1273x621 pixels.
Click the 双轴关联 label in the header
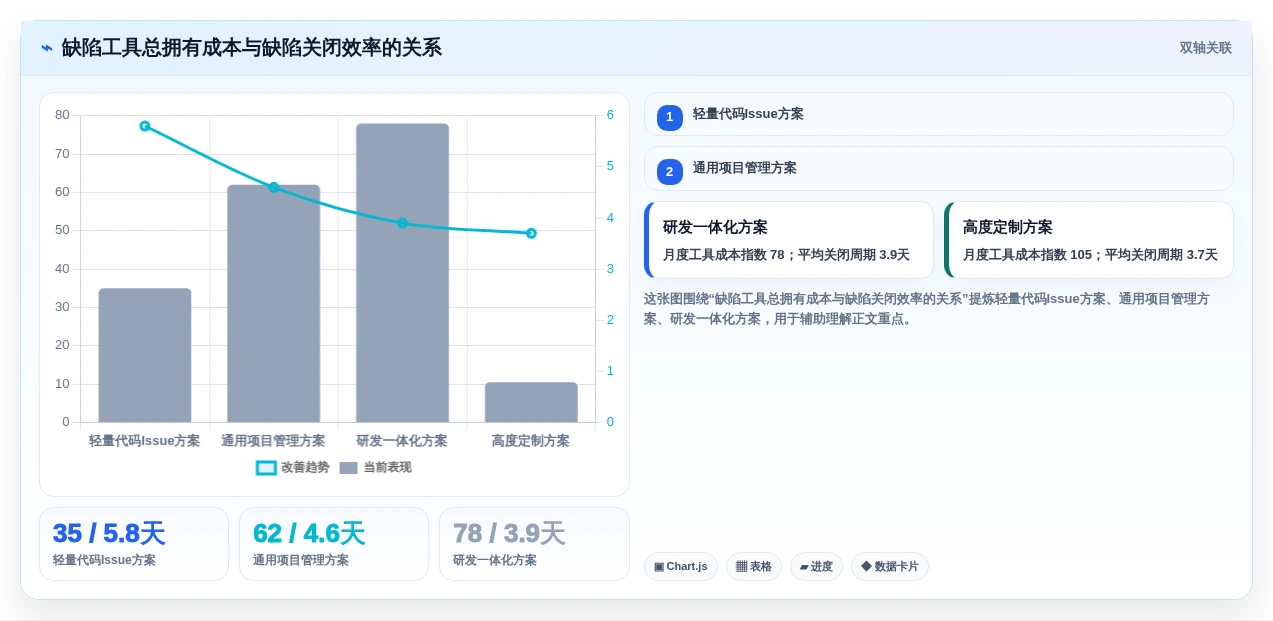(1205, 48)
